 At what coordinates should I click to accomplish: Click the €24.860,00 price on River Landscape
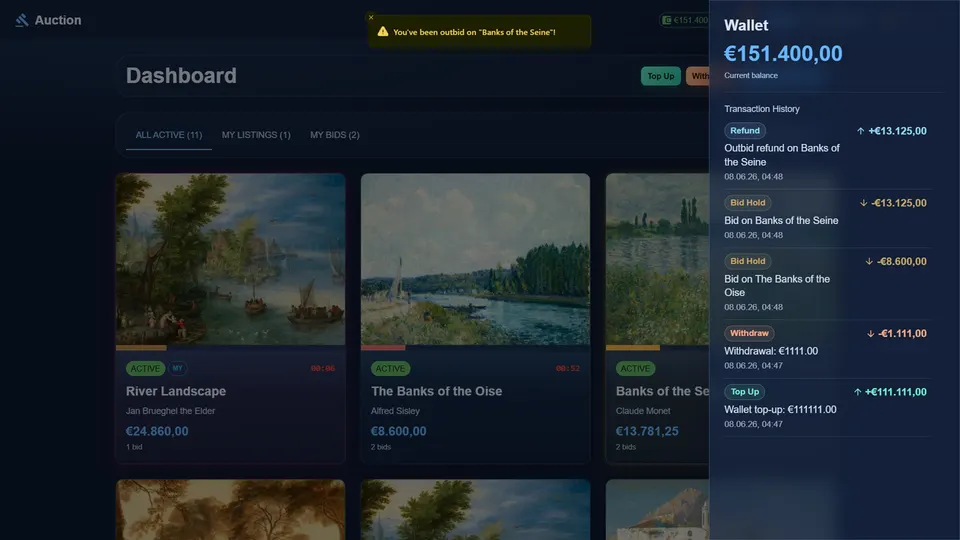click(x=157, y=431)
